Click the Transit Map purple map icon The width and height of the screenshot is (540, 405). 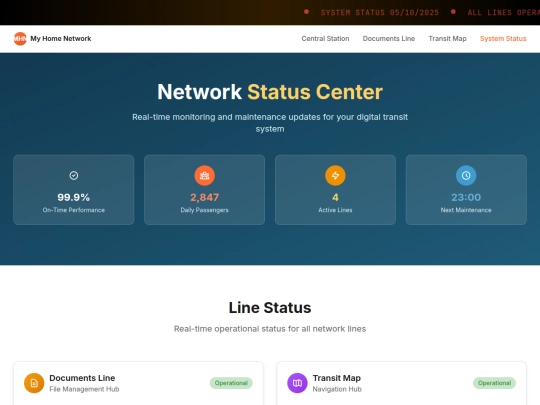click(x=297, y=383)
